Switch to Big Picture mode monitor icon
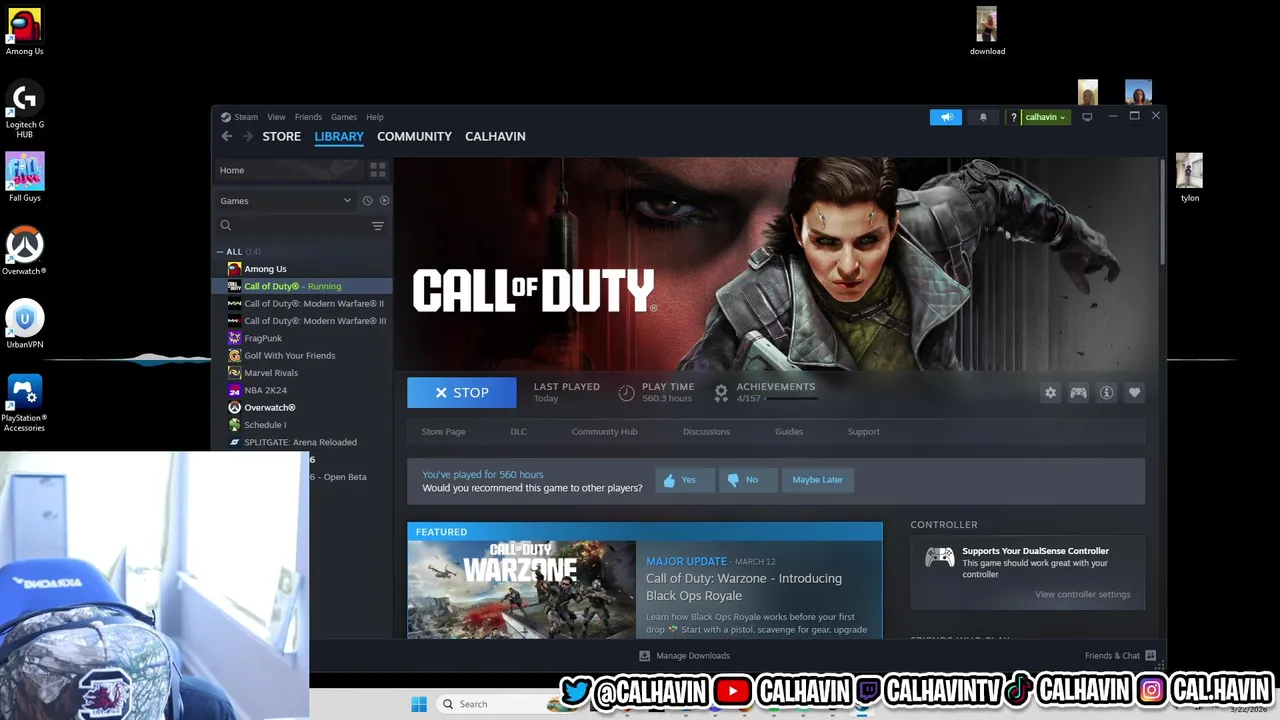 (1087, 117)
